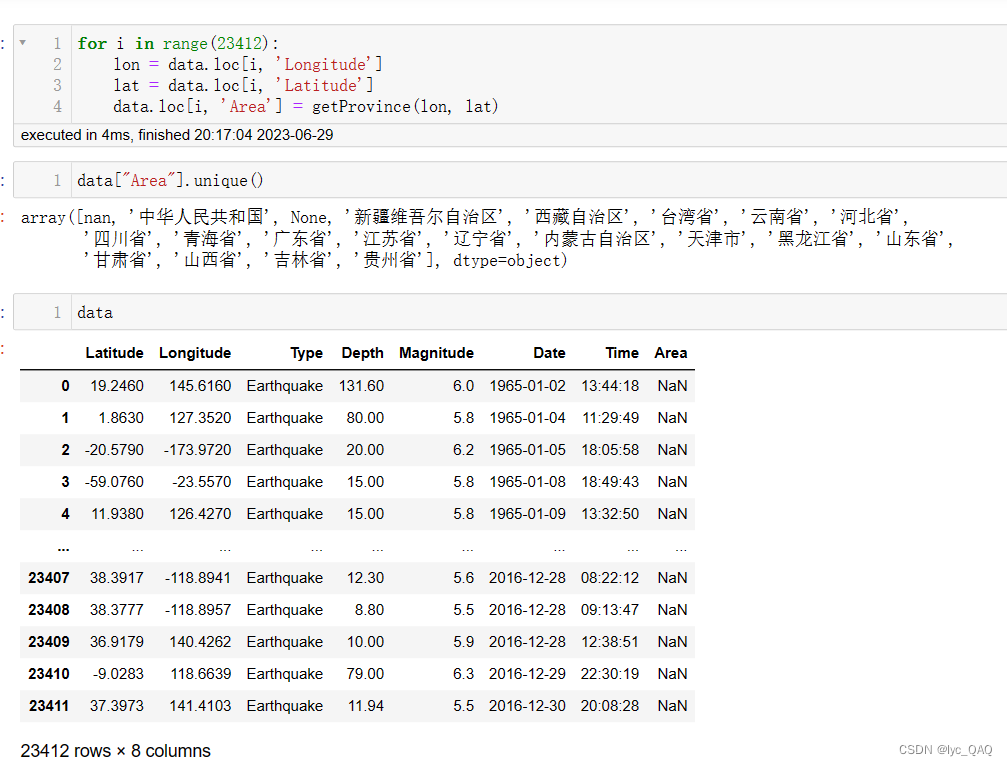Click time 22:30:19
1007x766 pixels.
(x=610, y=674)
